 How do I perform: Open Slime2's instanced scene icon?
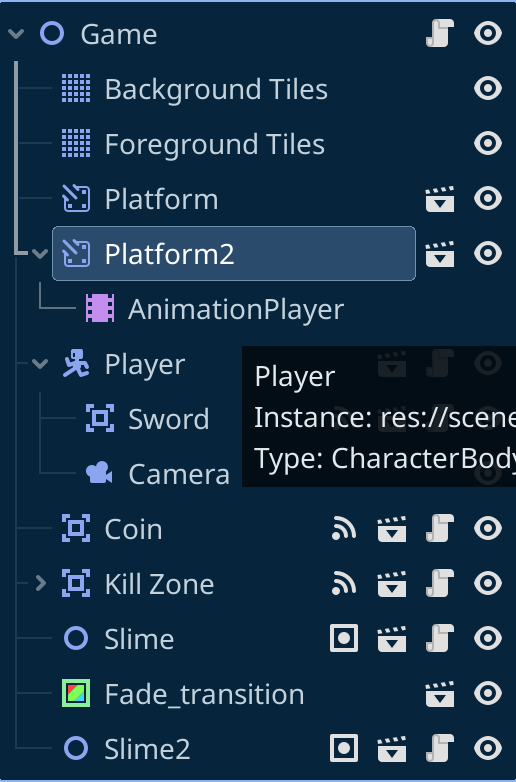coord(392,749)
